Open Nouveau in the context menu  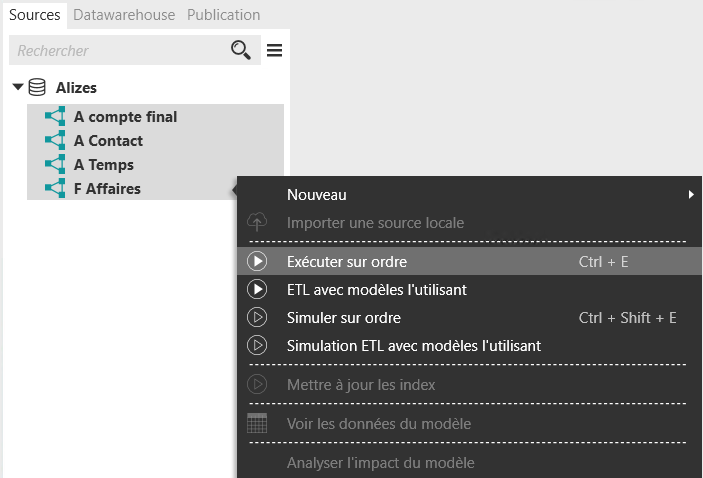tap(317, 195)
